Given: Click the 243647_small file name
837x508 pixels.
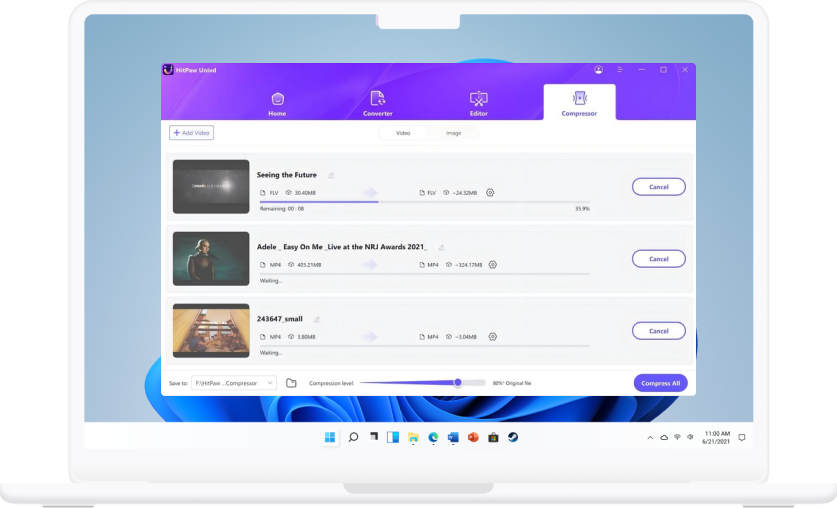Looking at the screenshot, I should (280, 319).
